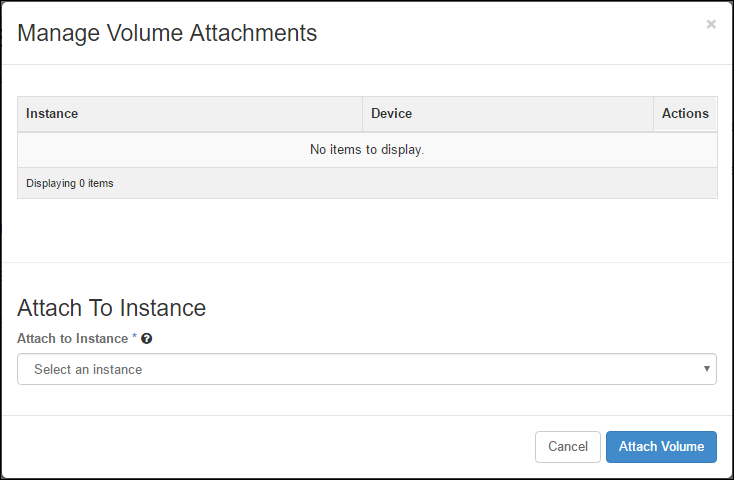The width and height of the screenshot is (734, 480).
Task: Click the Attach to Instance field label
Action: pyautogui.click(x=73, y=339)
